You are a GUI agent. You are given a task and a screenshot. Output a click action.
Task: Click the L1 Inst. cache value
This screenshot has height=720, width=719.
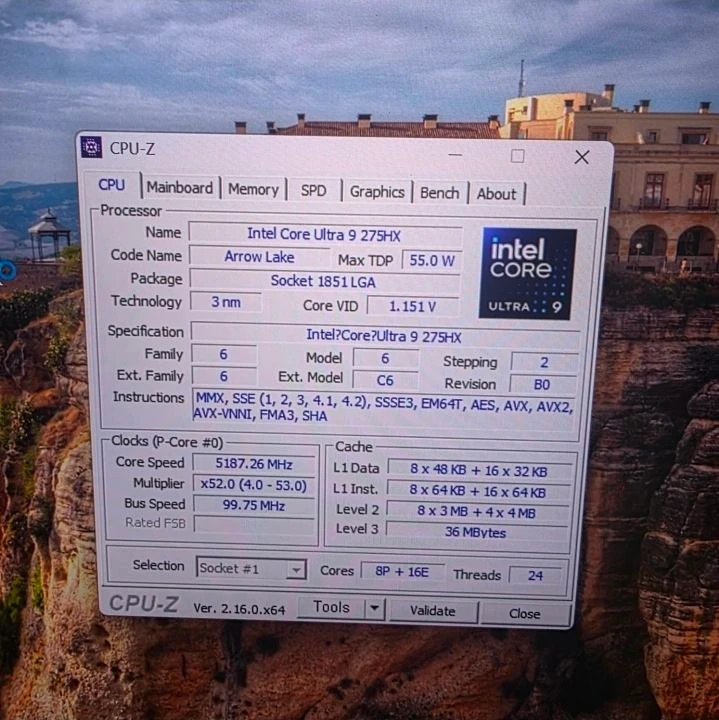(478, 491)
